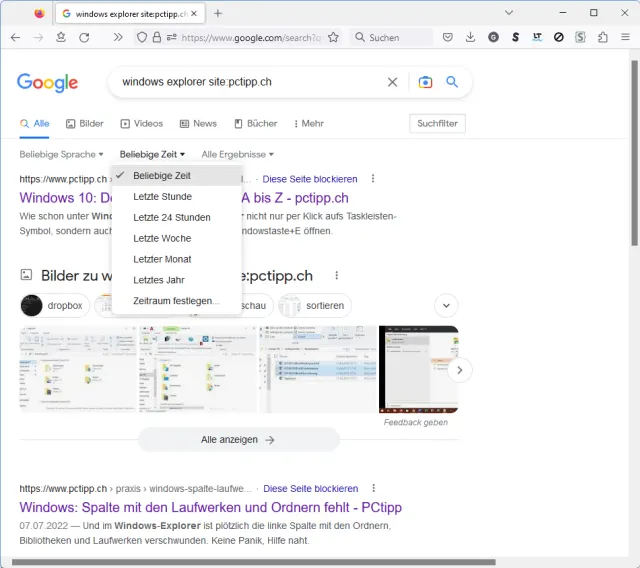Click the Alle anzeigen button
The image size is (640, 568).
pyautogui.click(x=239, y=439)
